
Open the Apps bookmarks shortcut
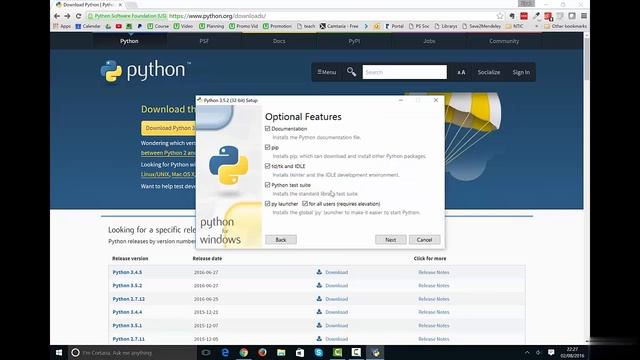pos(62,26)
